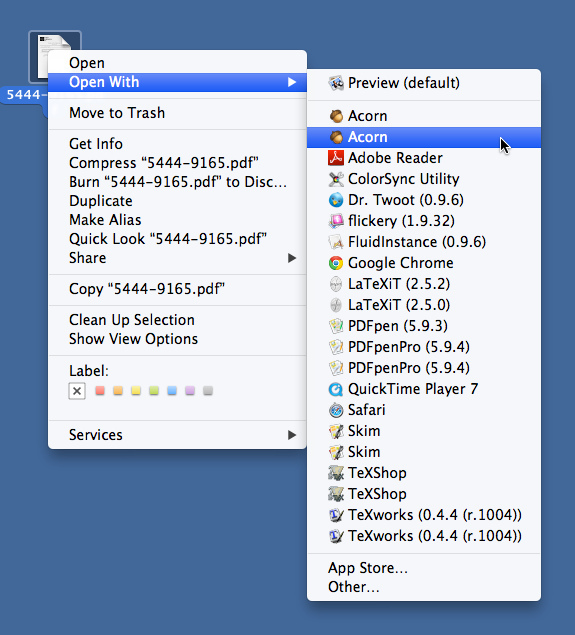This screenshot has width=575, height=635.
Task: Click the QuickTime Player 7 icon
Action: pos(336,389)
